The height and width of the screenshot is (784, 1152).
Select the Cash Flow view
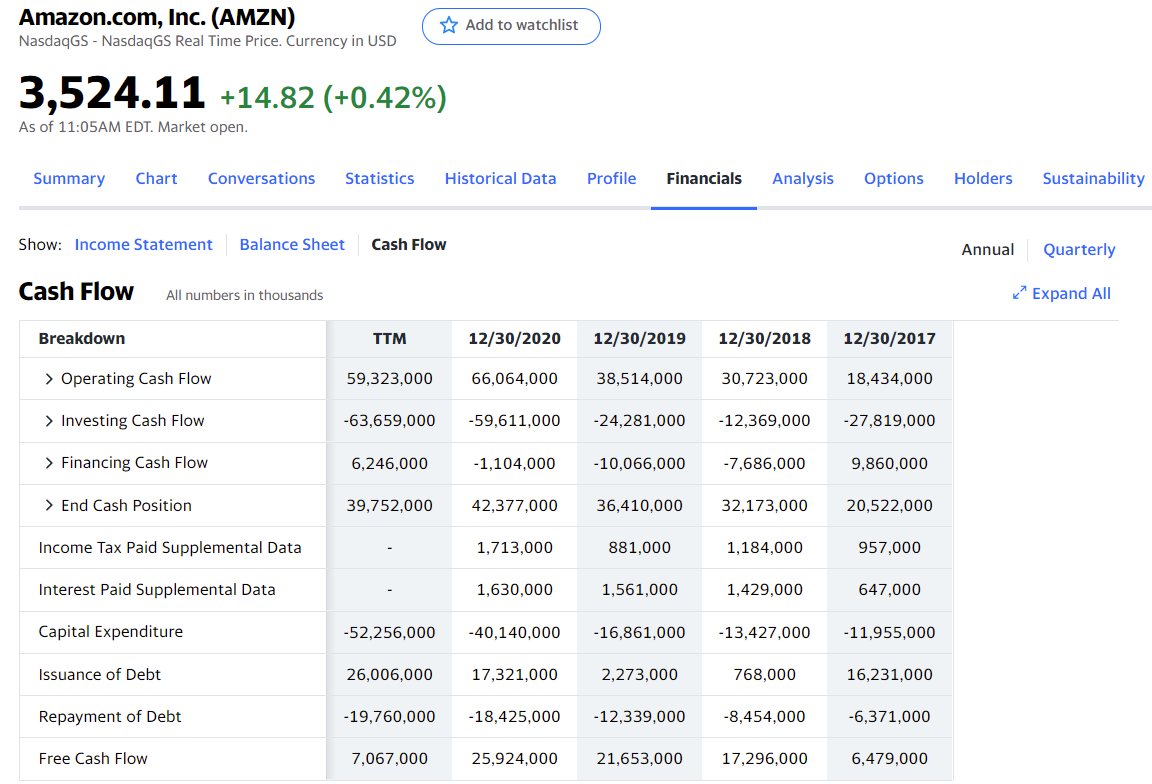[x=408, y=245]
